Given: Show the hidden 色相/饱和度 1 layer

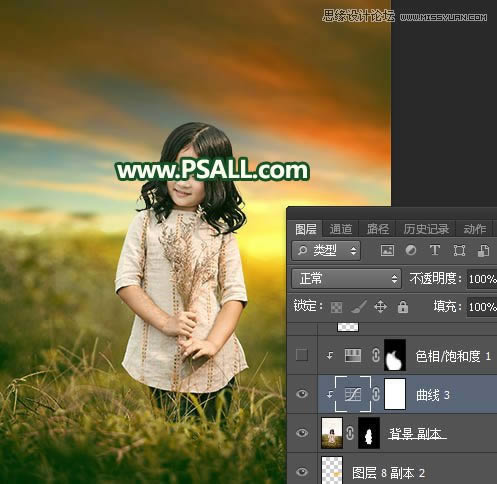Looking at the screenshot, I should [302, 355].
